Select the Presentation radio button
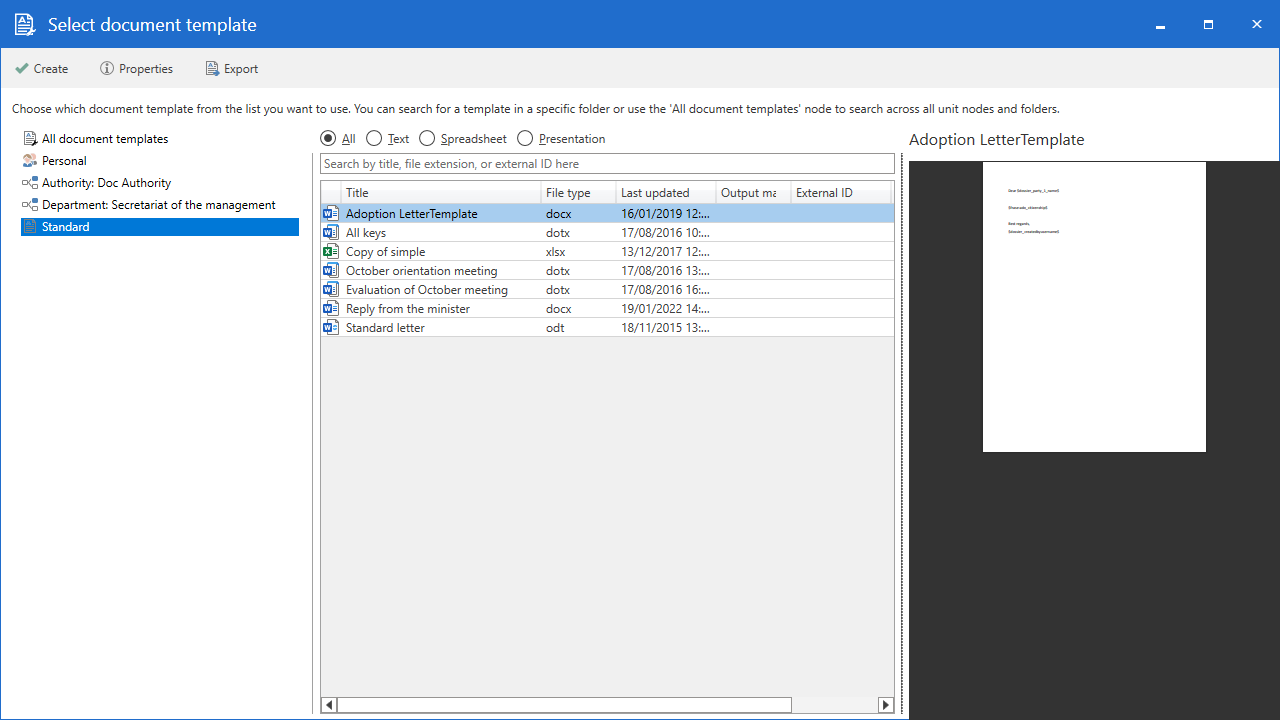Viewport: 1280px width, 720px height. (x=525, y=139)
